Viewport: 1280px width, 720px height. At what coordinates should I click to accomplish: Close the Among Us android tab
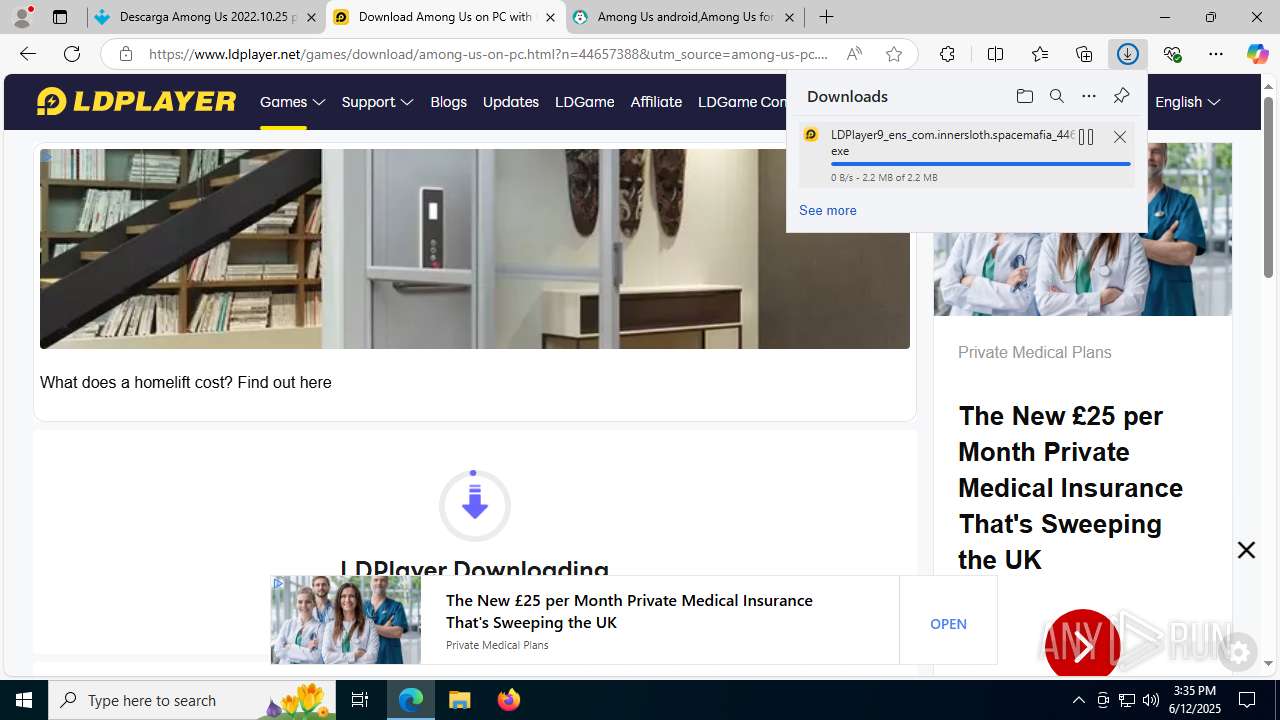tap(789, 17)
